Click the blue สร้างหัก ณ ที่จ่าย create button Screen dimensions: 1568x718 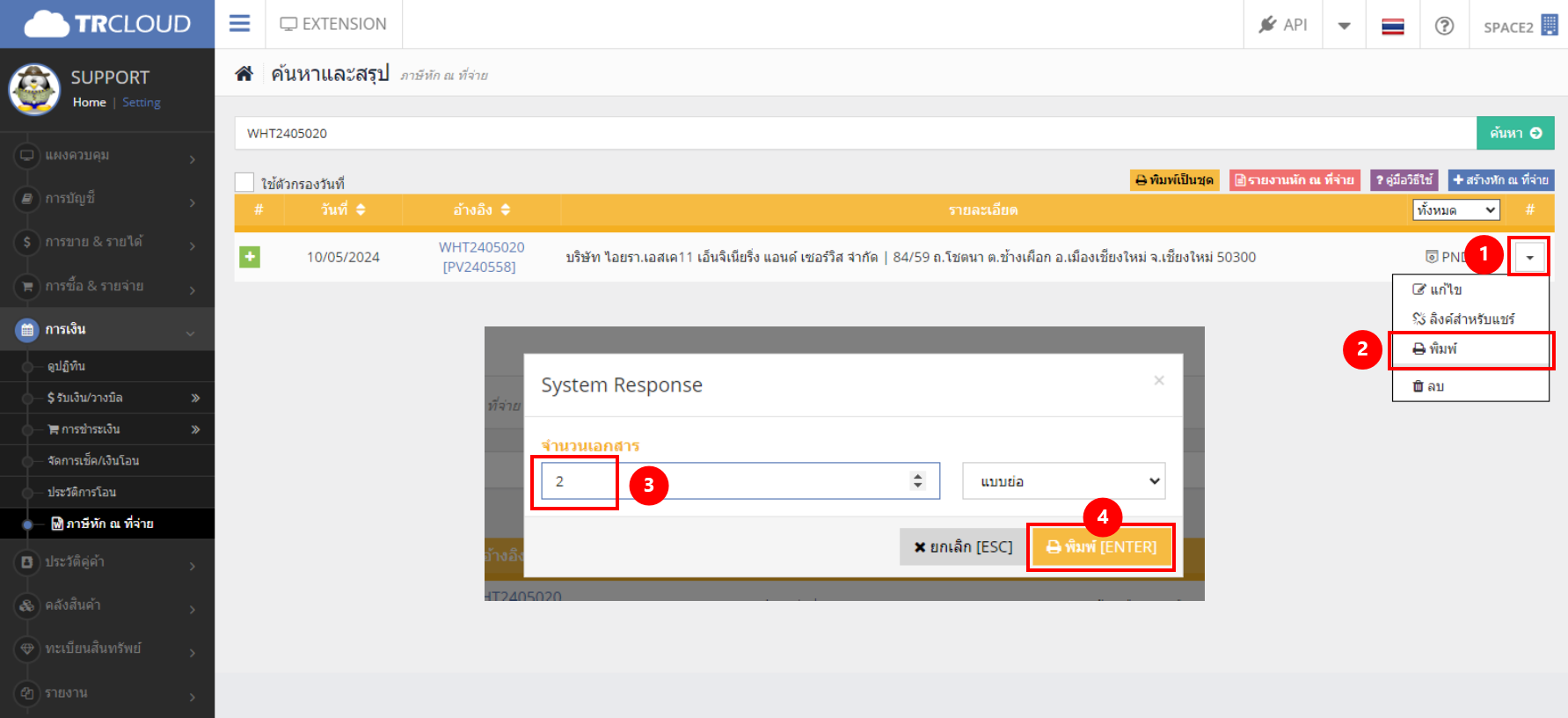pos(1501,179)
